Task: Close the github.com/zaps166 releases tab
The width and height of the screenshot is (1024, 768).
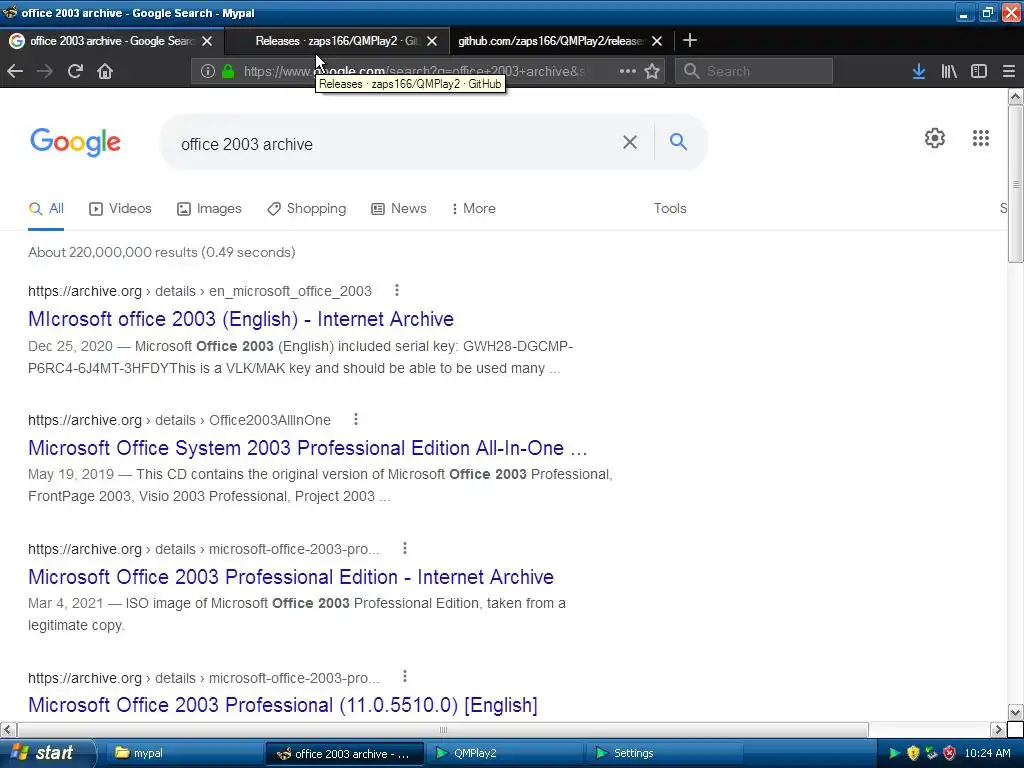Action: point(657,40)
